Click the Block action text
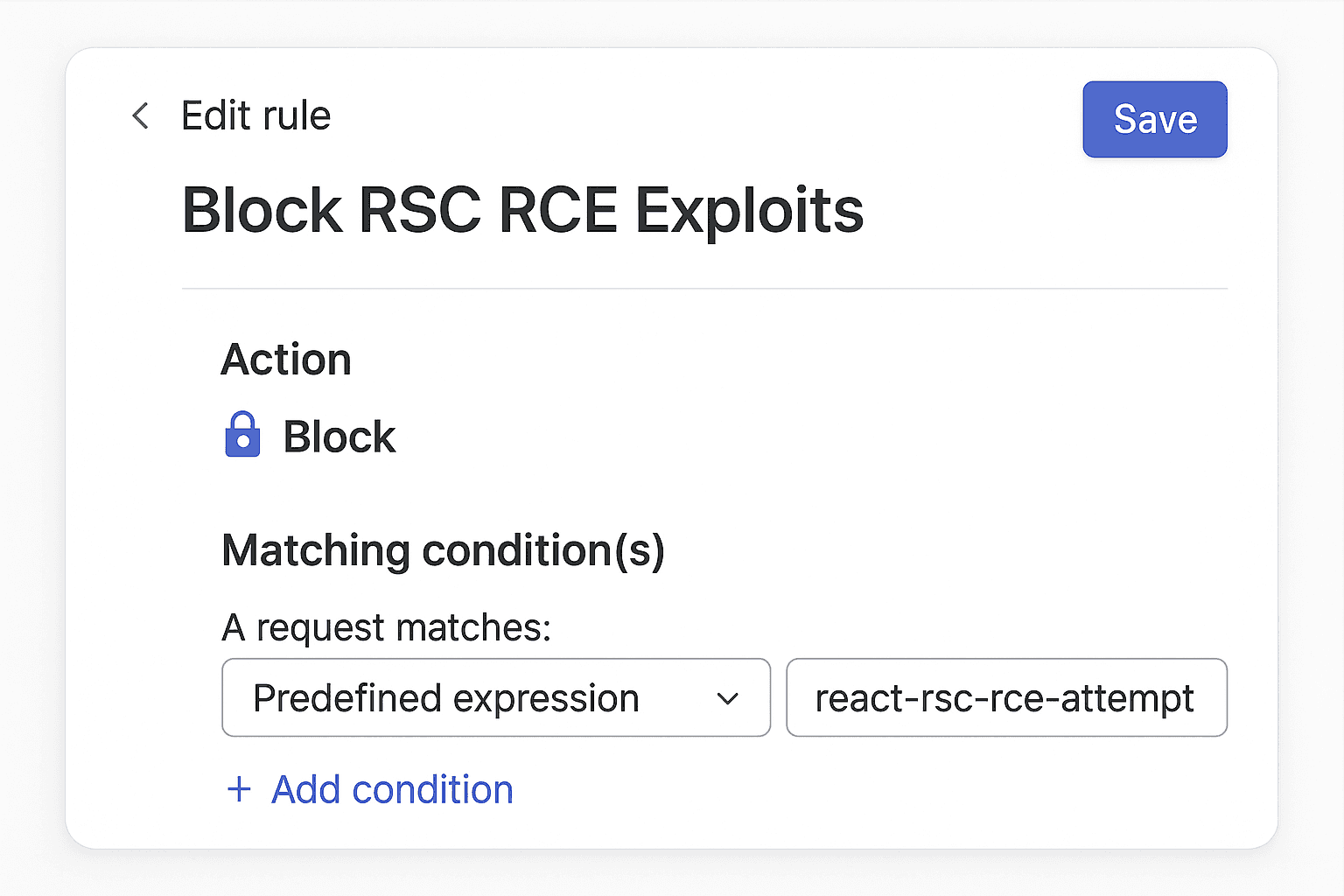 [x=338, y=436]
